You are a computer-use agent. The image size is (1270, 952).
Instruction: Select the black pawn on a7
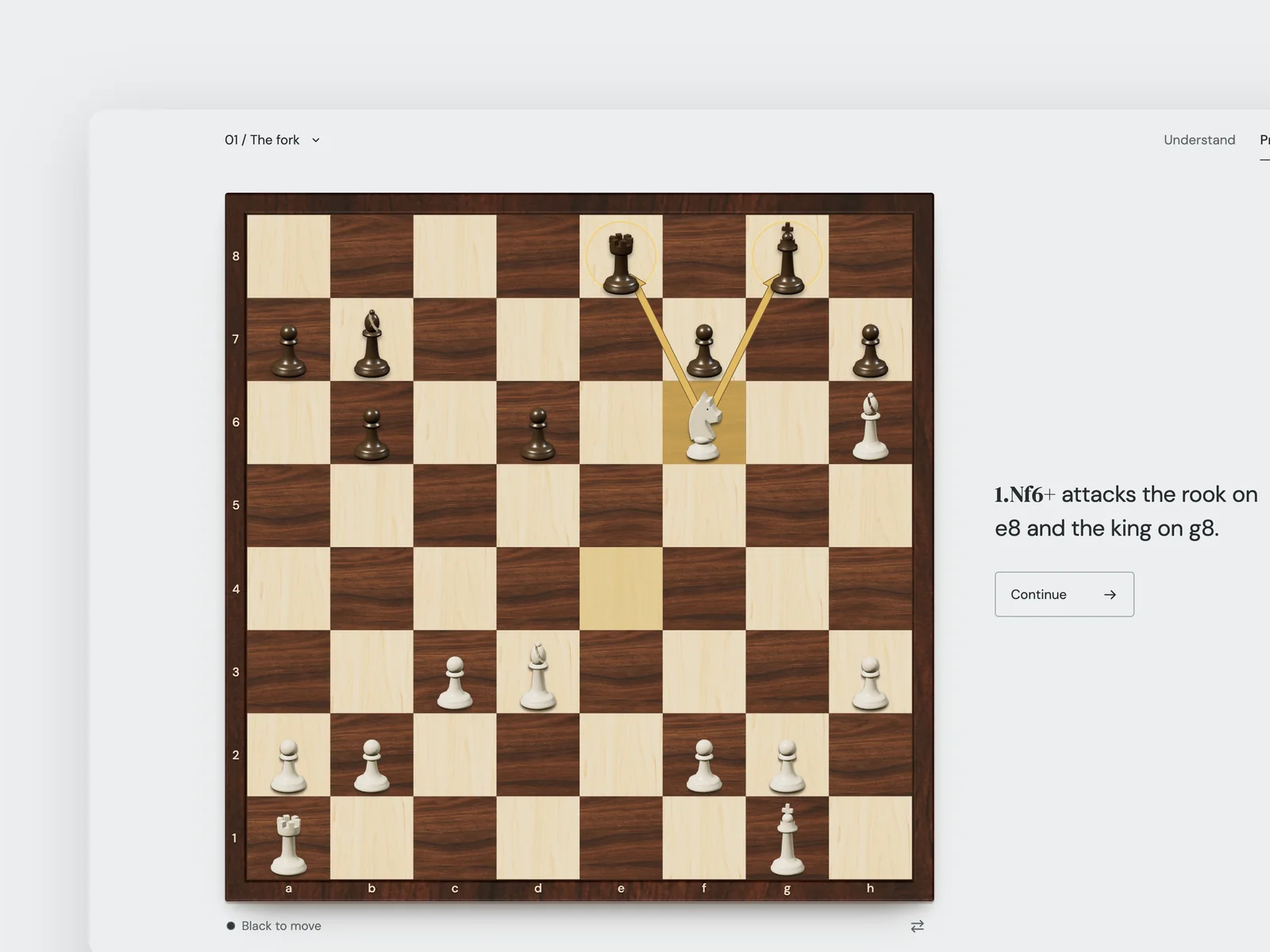(288, 351)
